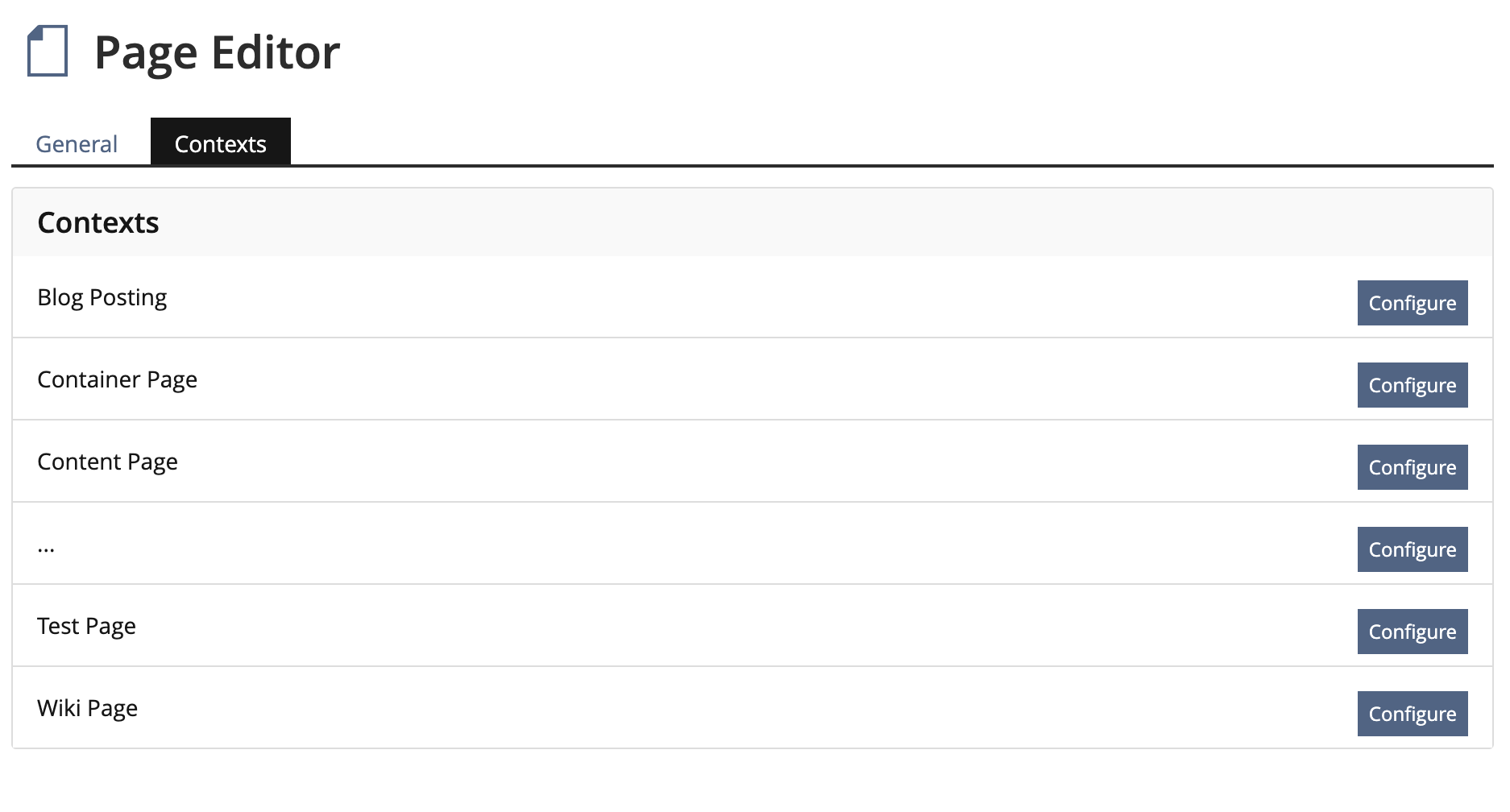Click the Container Page row label
1510x812 pixels.
[118, 380]
